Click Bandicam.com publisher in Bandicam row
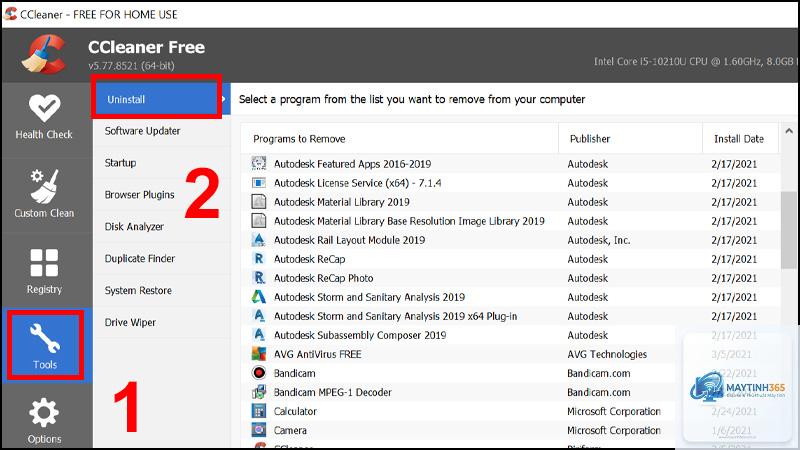800x450 pixels. [598, 373]
